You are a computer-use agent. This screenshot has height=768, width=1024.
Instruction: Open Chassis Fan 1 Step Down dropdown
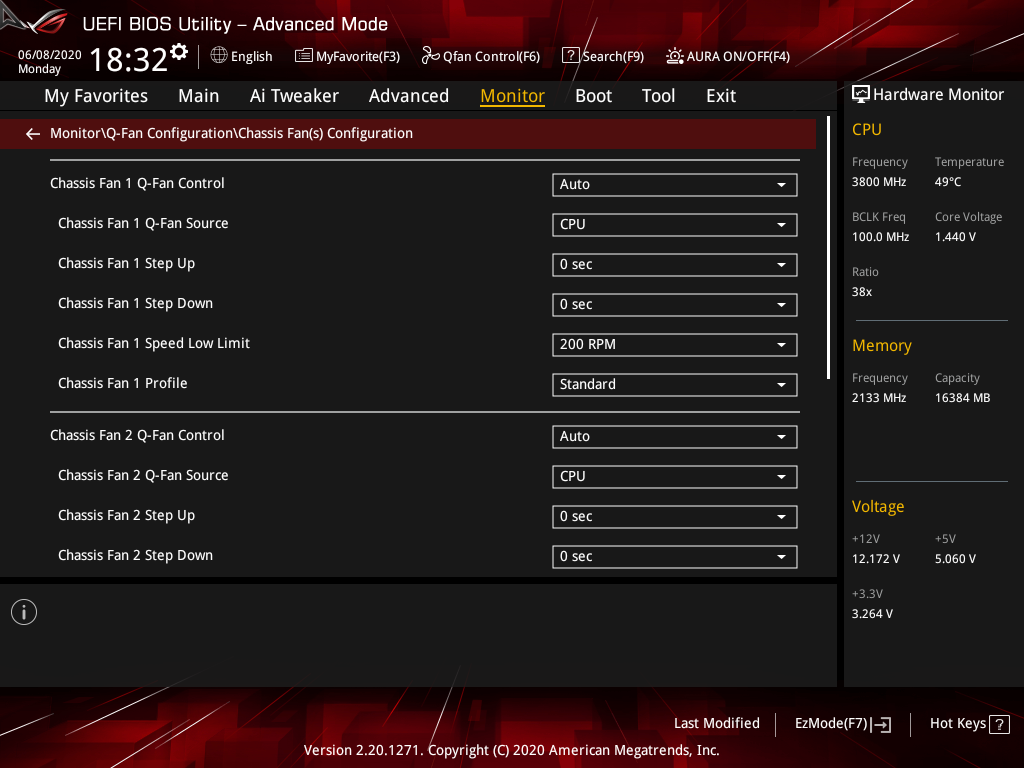[675, 305]
